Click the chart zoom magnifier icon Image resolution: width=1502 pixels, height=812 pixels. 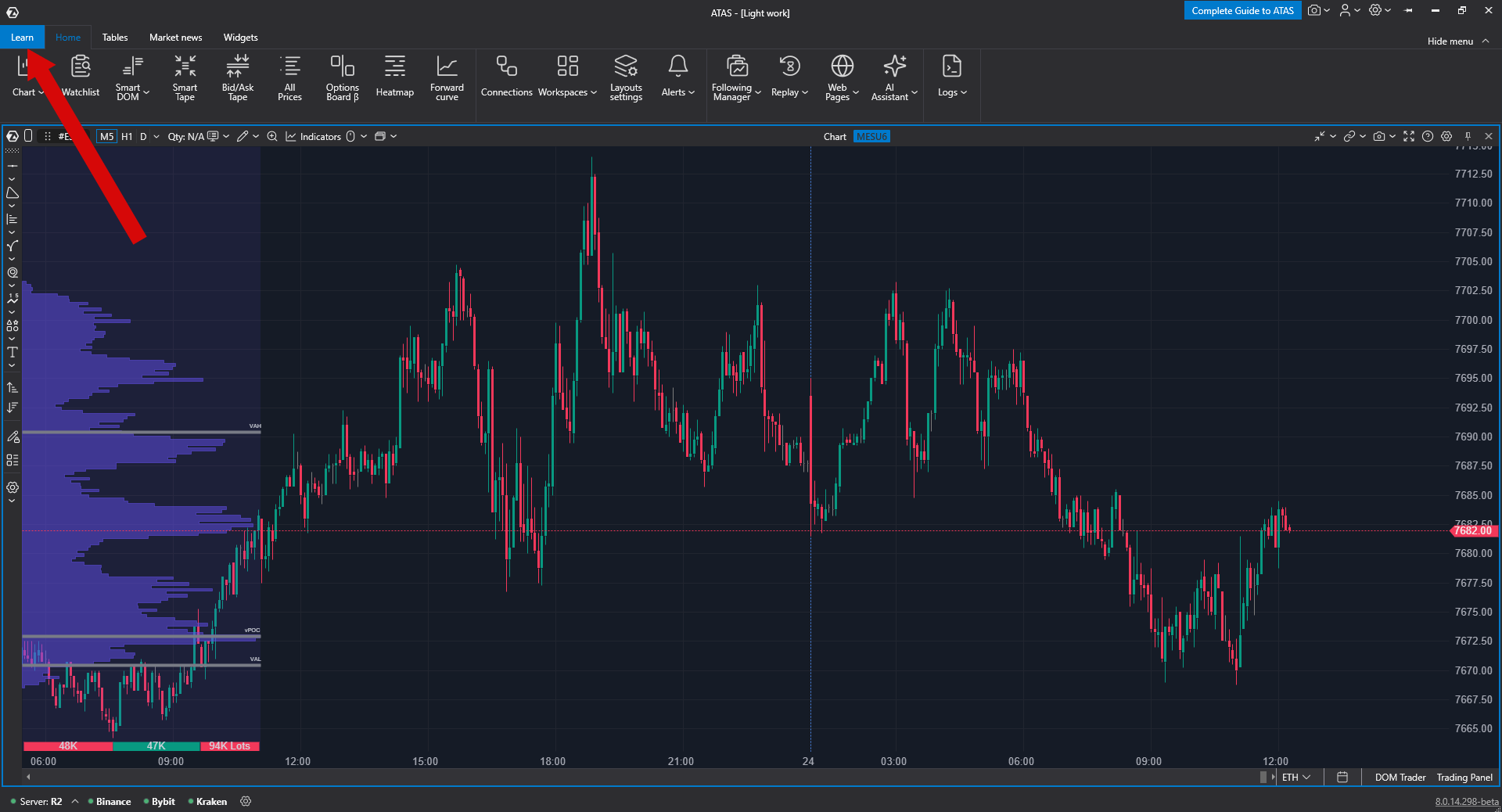pos(272,136)
